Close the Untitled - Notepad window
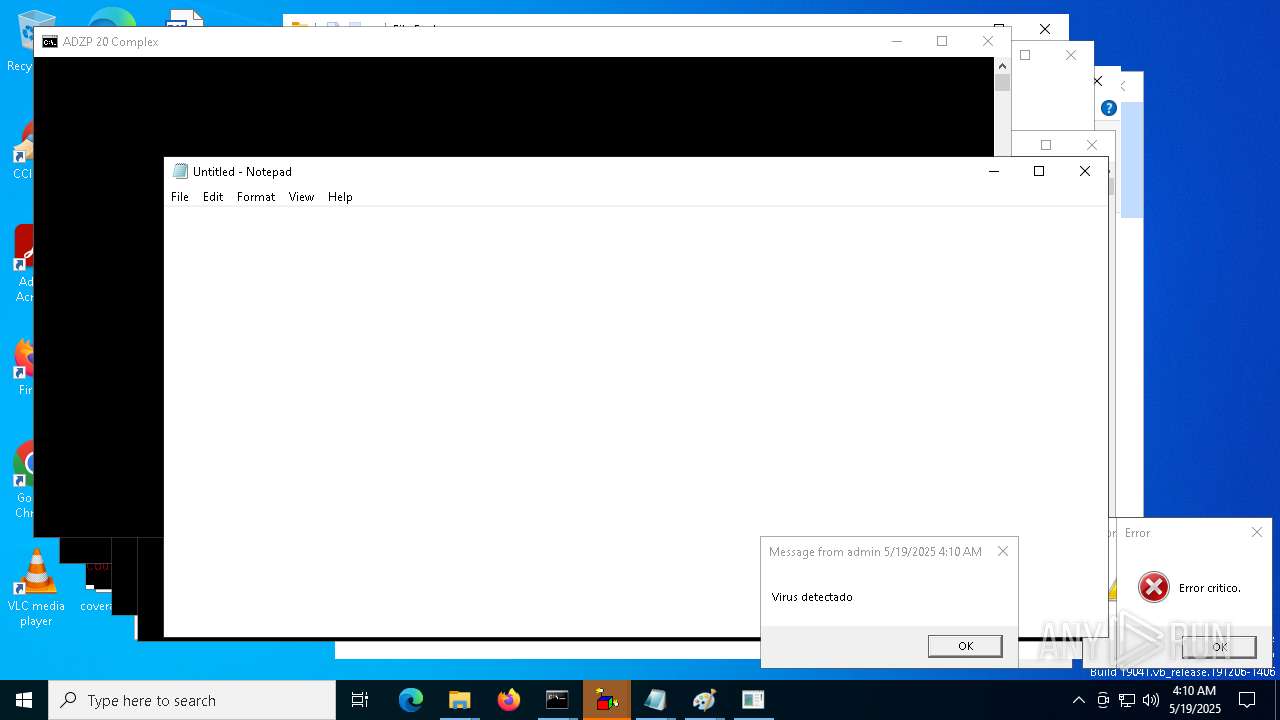The width and height of the screenshot is (1280, 720). click(x=1085, y=171)
